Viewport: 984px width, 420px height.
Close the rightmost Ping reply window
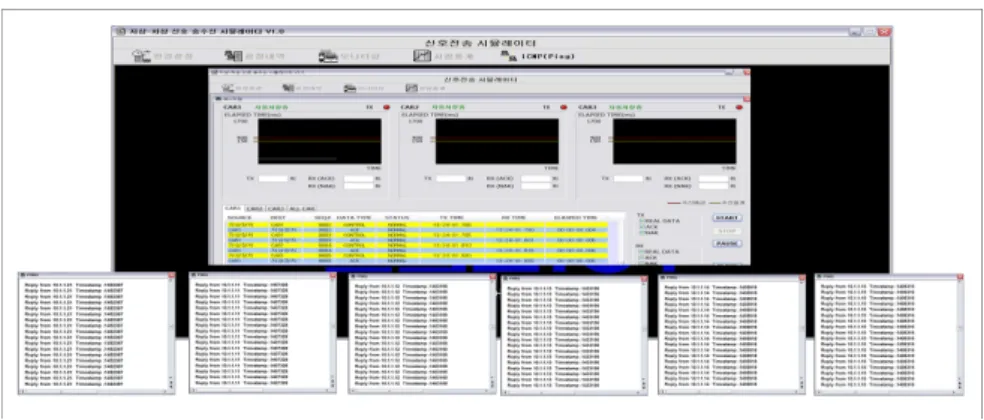pyautogui.click(x=960, y=276)
